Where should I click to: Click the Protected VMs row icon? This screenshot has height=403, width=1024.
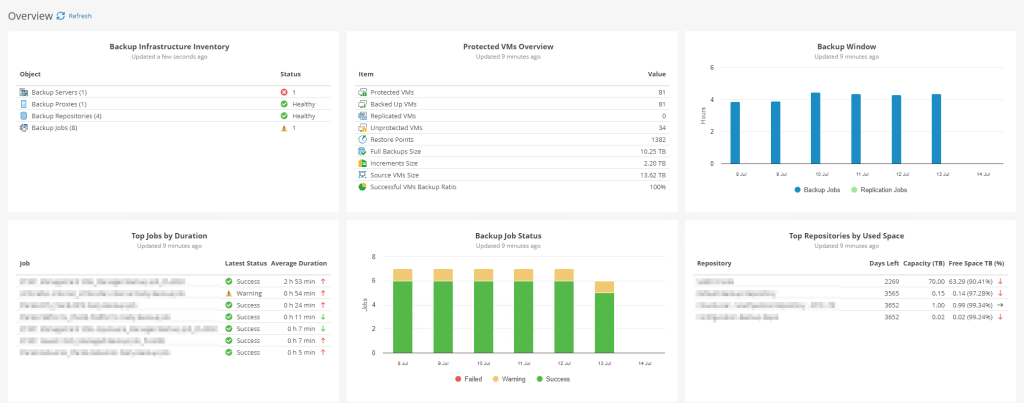[363, 92]
